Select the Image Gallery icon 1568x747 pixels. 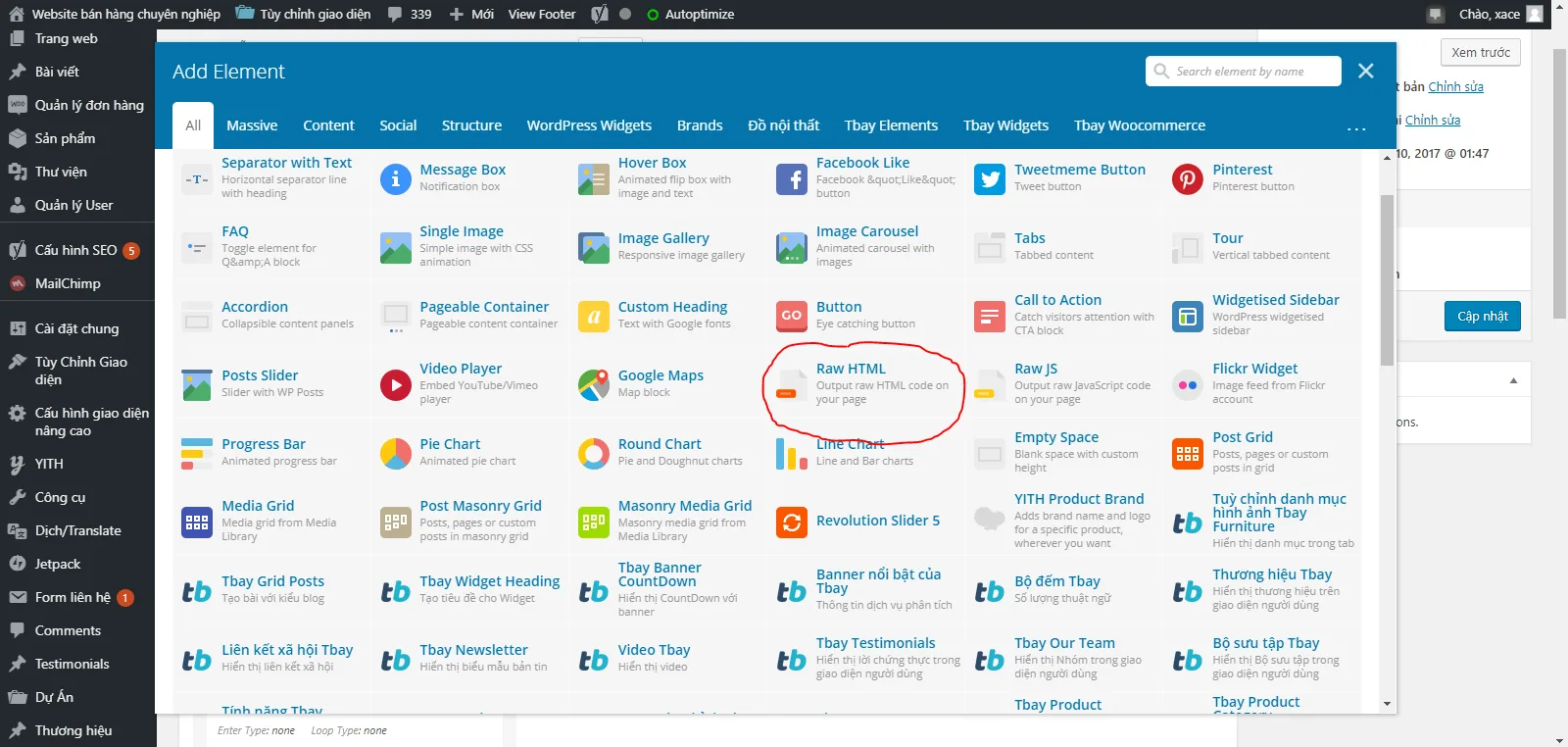pos(593,248)
